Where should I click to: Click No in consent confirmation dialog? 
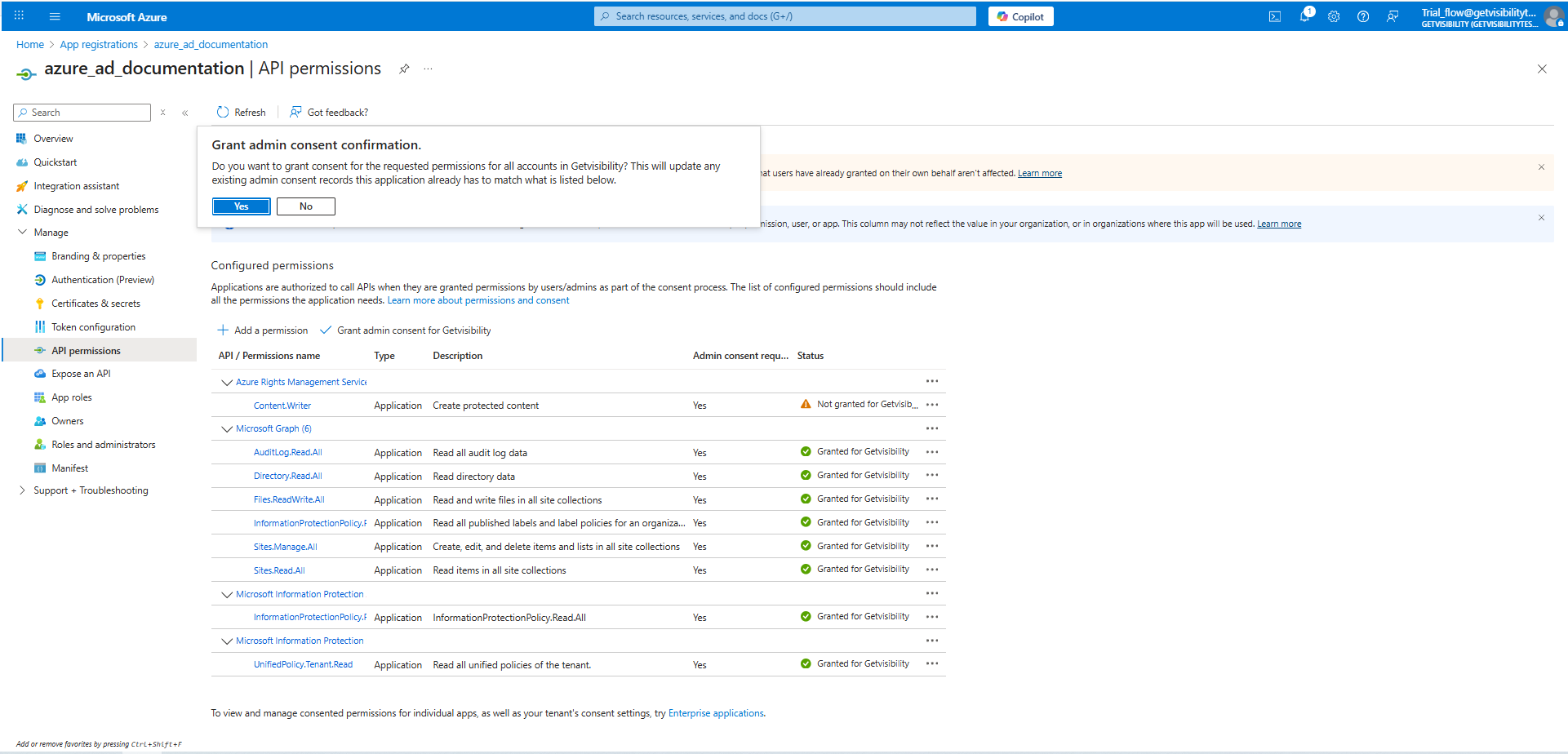[x=305, y=206]
